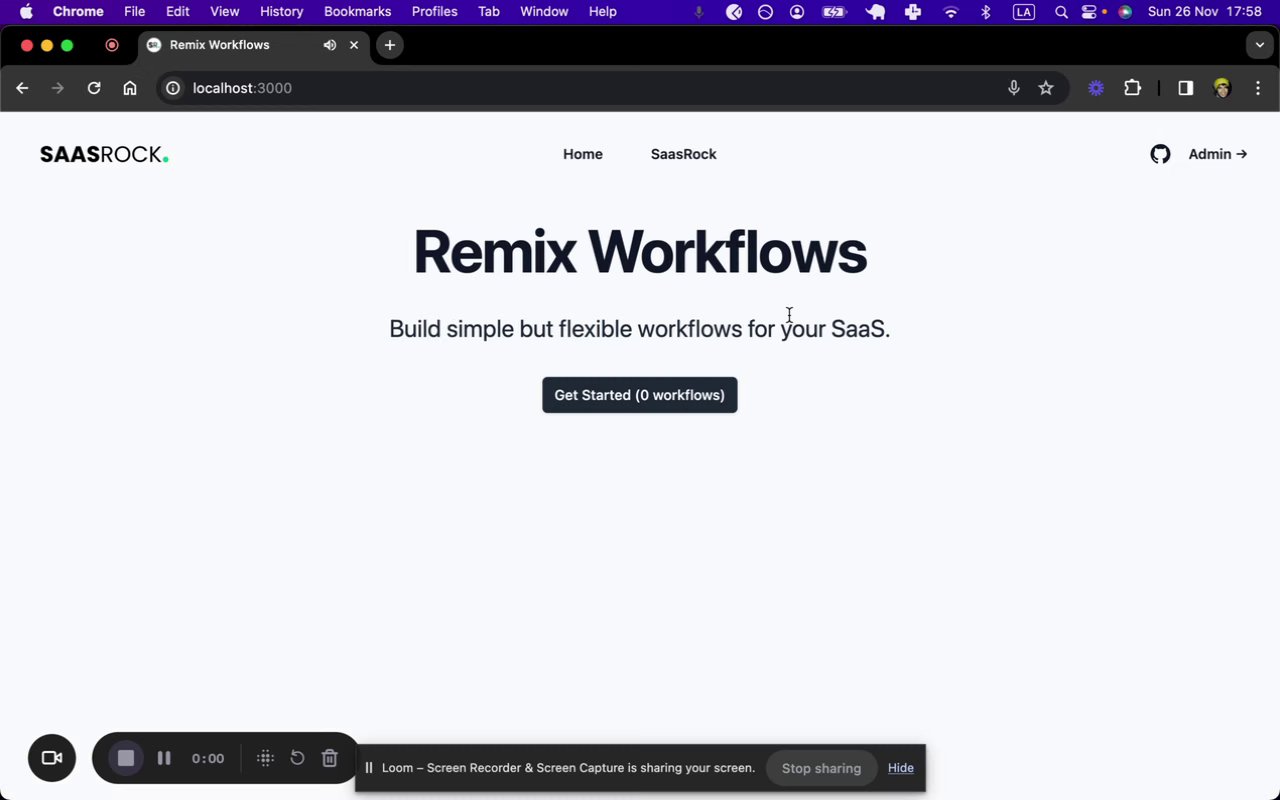Viewport: 1280px width, 800px height.
Task: Bookmark this page with the star icon
Action: pyautogui.click(x=1046, y=88)
